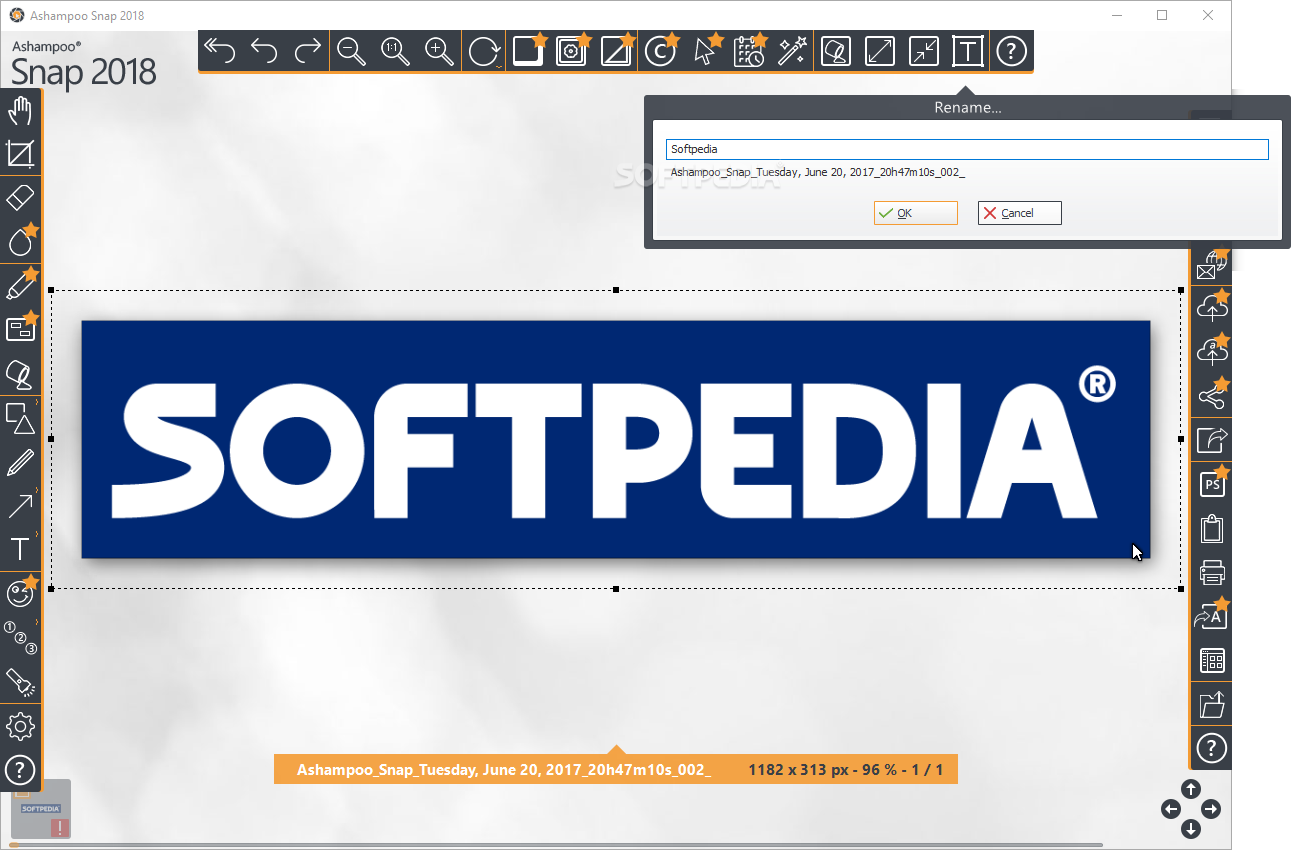Open help question mark in right sidebar
The image size is (1313, 850).
1212,748
